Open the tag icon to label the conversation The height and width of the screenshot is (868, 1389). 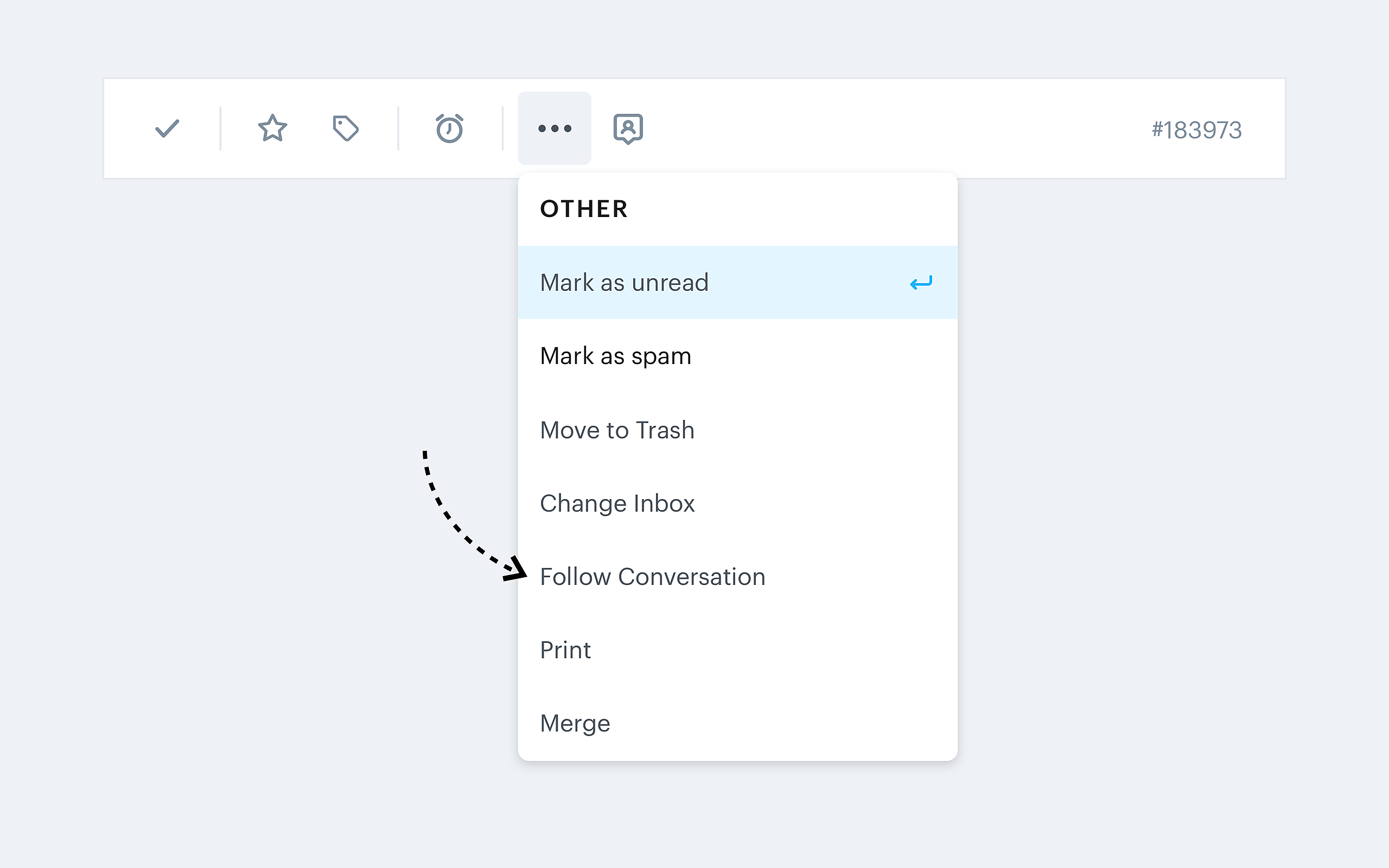[x=346, y=129]
